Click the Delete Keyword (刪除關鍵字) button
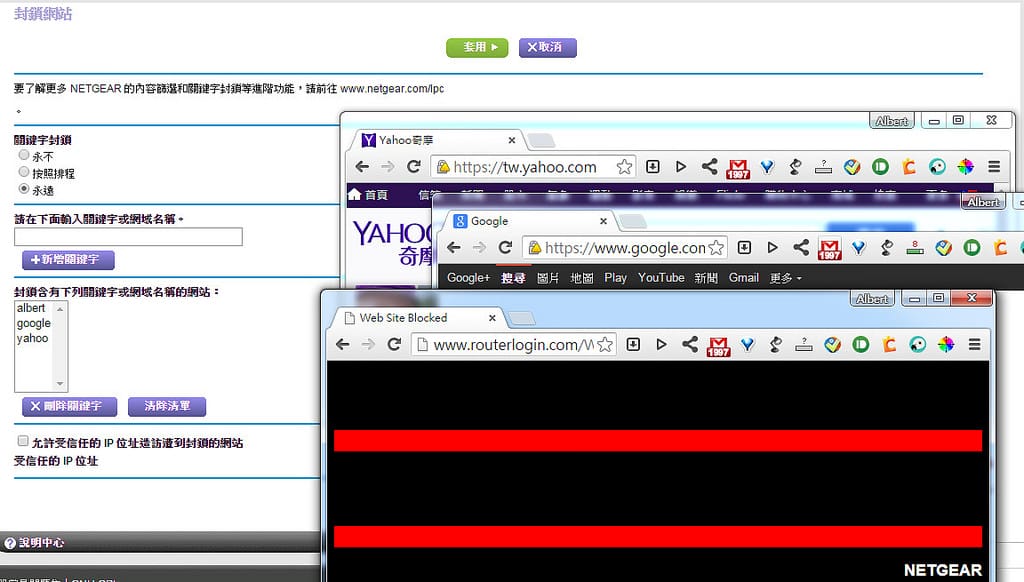This screenshot has height=582, width=1024. [x=69, y=406]
